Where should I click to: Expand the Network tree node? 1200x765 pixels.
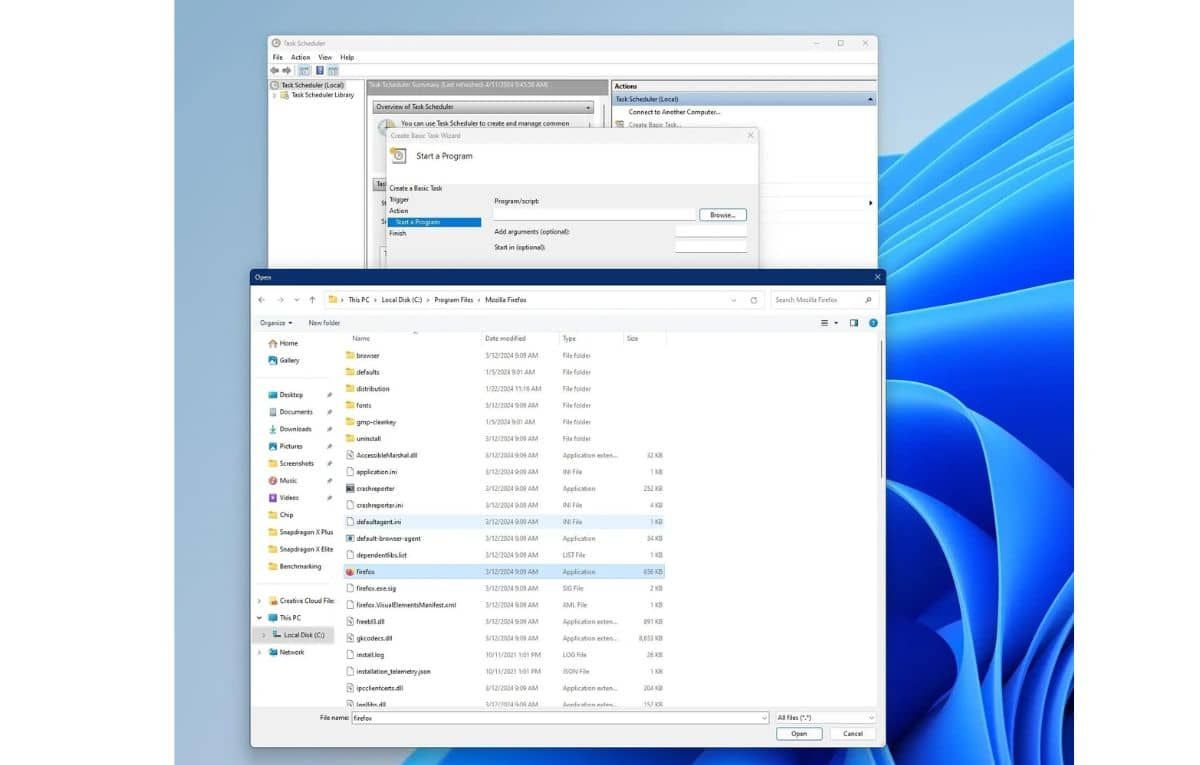point(261,652)
